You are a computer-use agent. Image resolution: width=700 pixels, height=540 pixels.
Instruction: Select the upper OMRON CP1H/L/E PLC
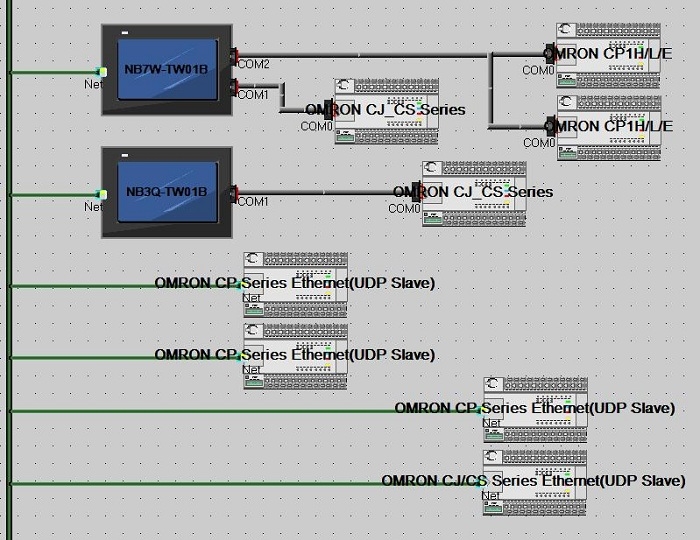click(x=608, y=55)
